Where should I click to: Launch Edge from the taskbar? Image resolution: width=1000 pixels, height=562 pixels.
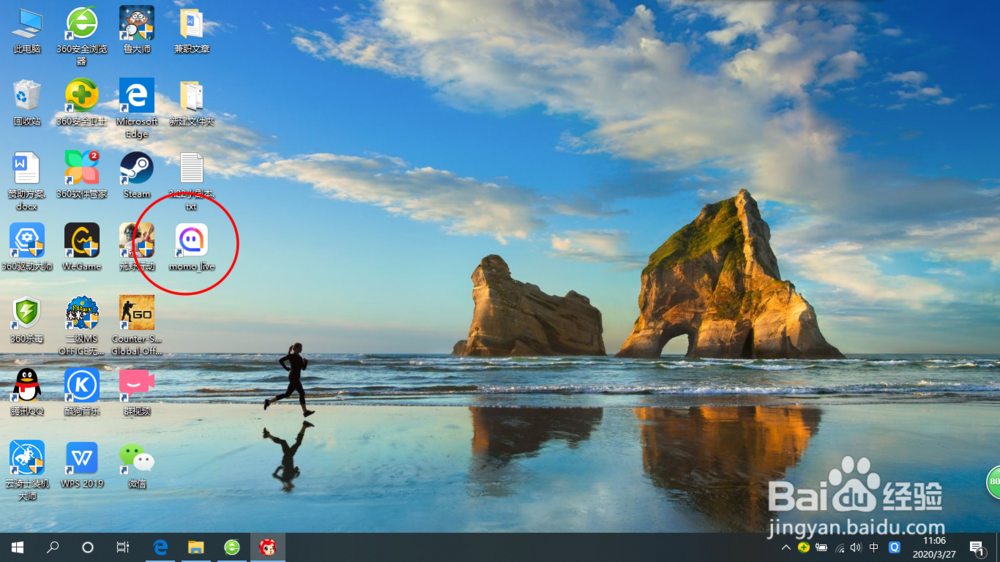click(x=160, y=547)
